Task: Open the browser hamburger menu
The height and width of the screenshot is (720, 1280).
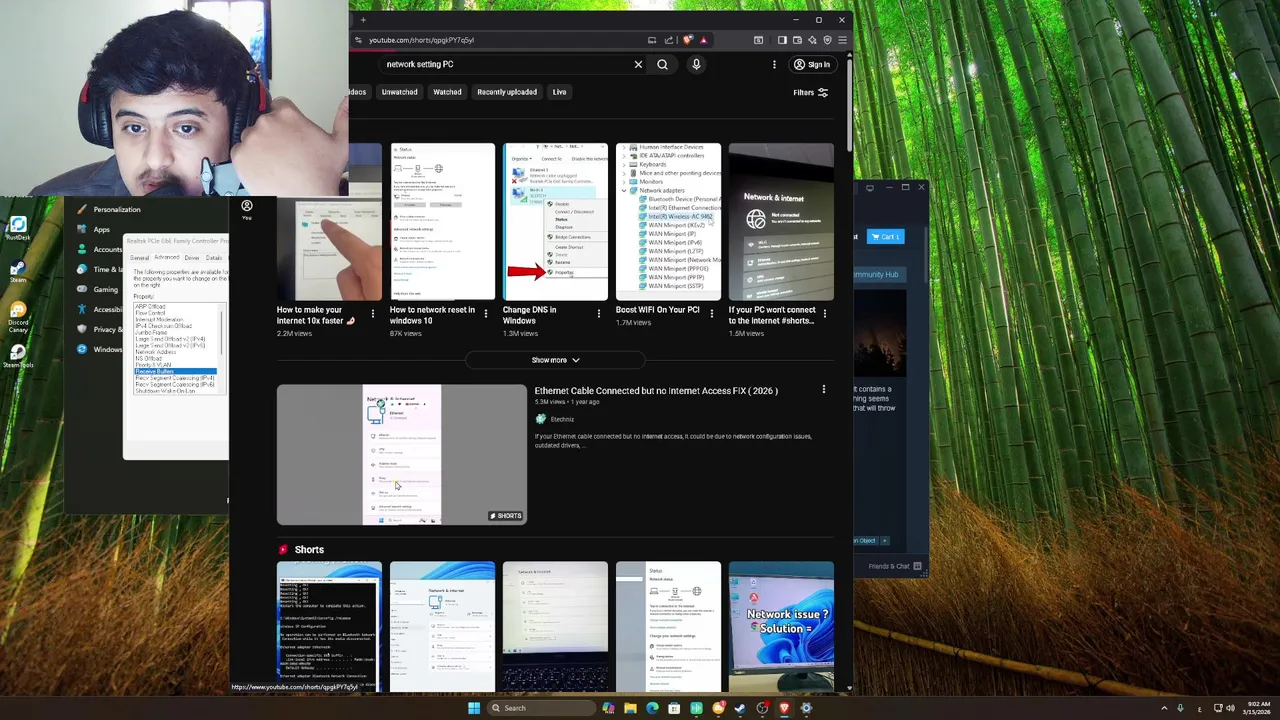Action: coord(842,40)
